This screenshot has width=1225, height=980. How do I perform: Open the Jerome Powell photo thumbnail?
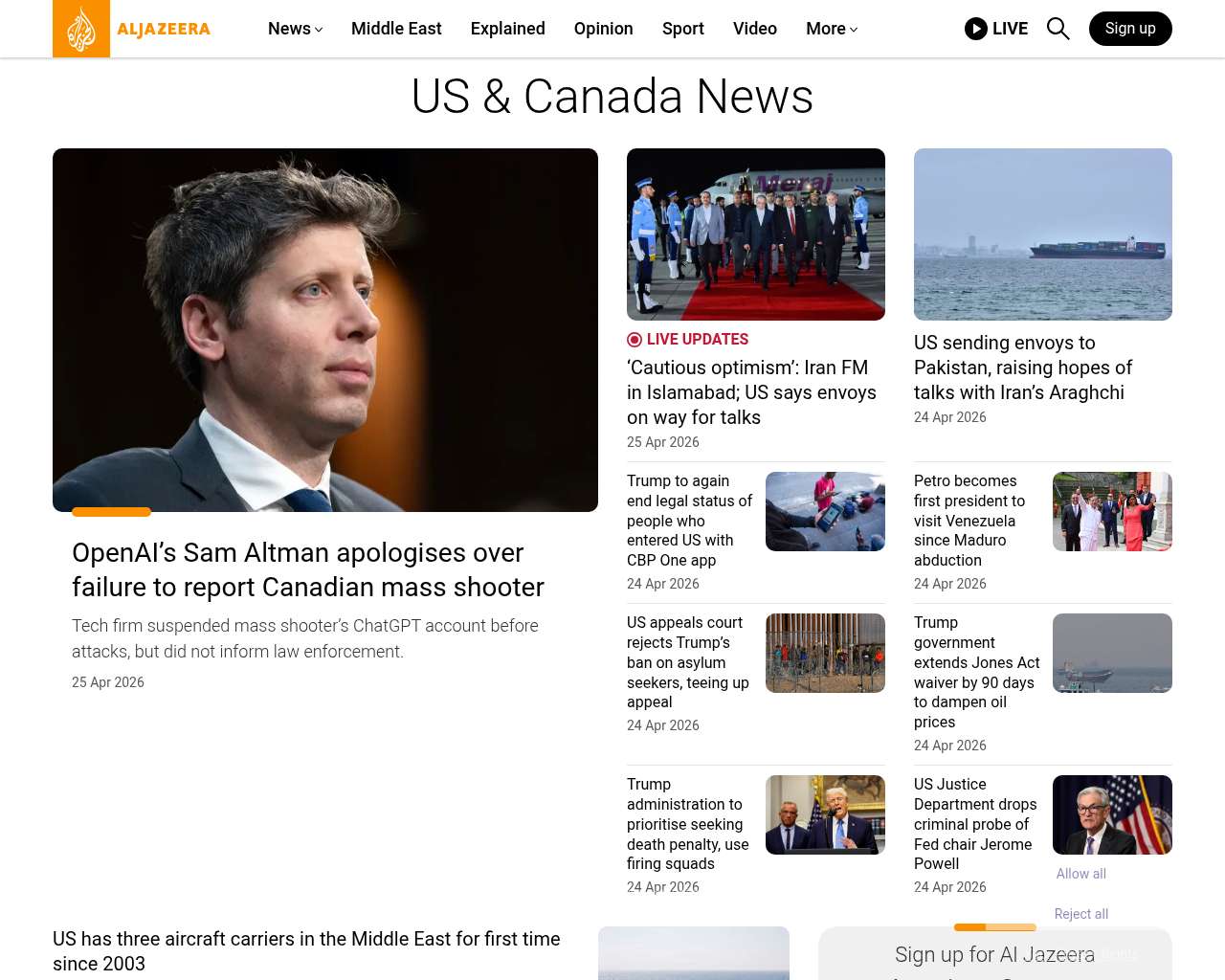click(1112, 814)
